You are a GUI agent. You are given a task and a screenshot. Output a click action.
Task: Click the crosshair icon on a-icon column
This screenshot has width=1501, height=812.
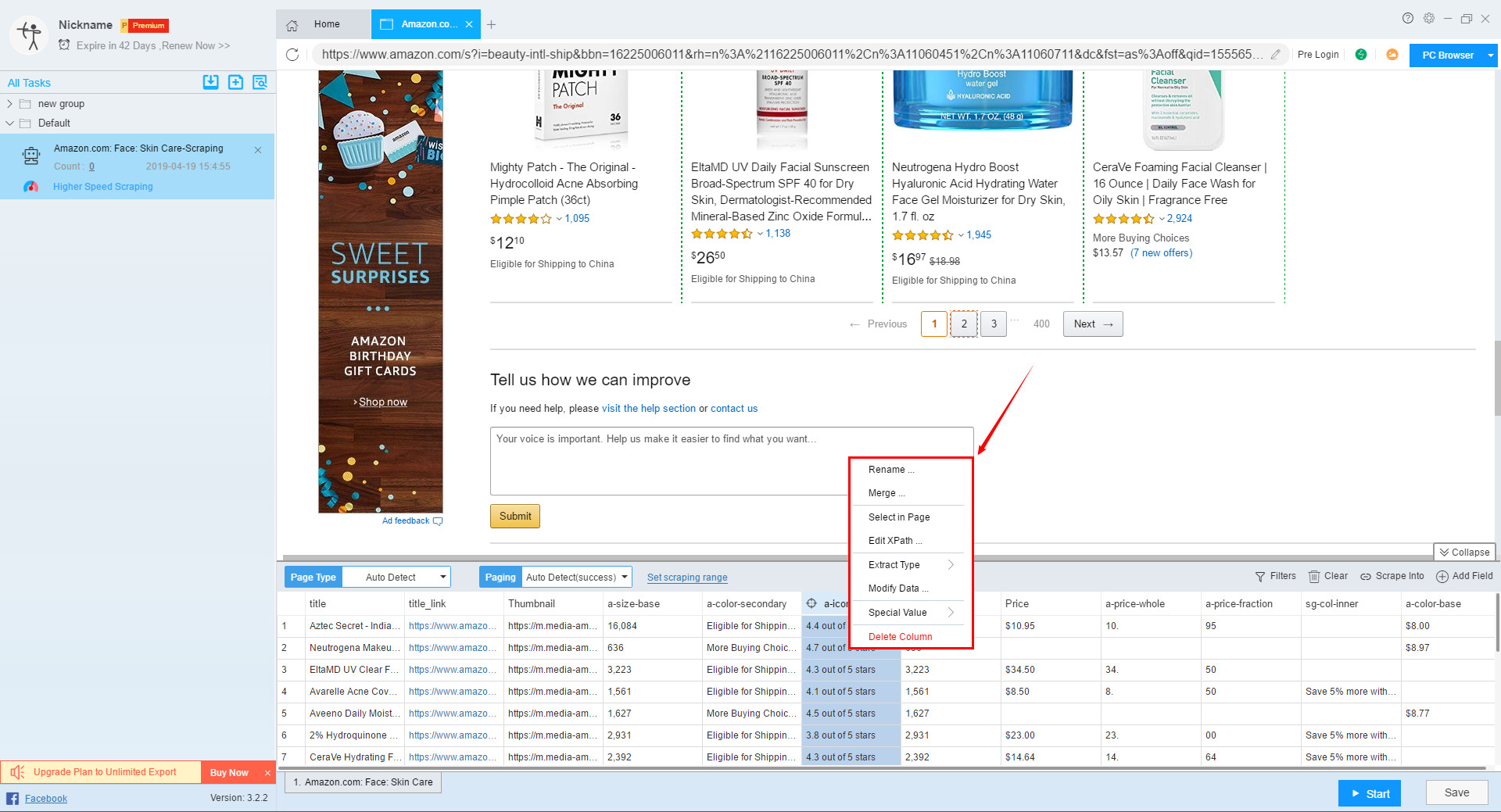811,603
